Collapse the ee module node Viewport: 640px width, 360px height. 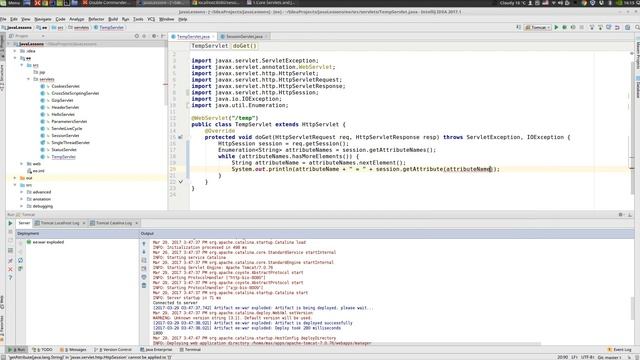[15, 58]
